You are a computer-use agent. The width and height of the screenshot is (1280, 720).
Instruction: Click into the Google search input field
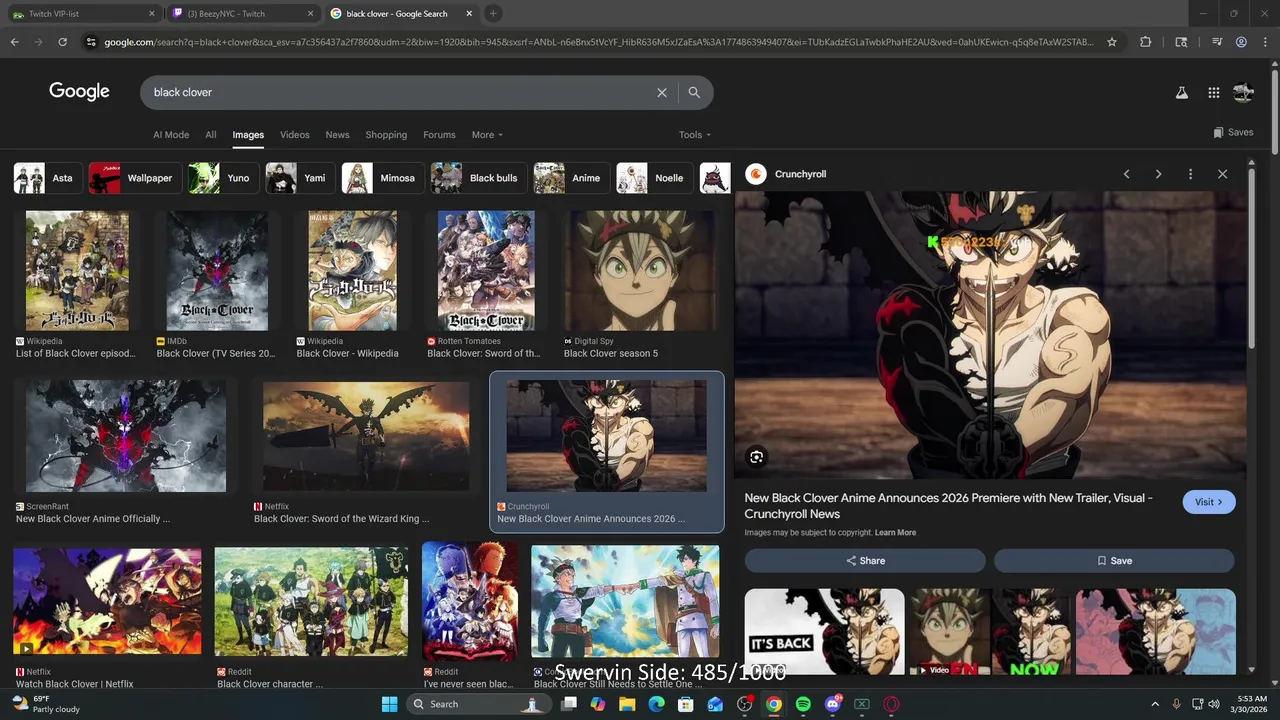400,92
